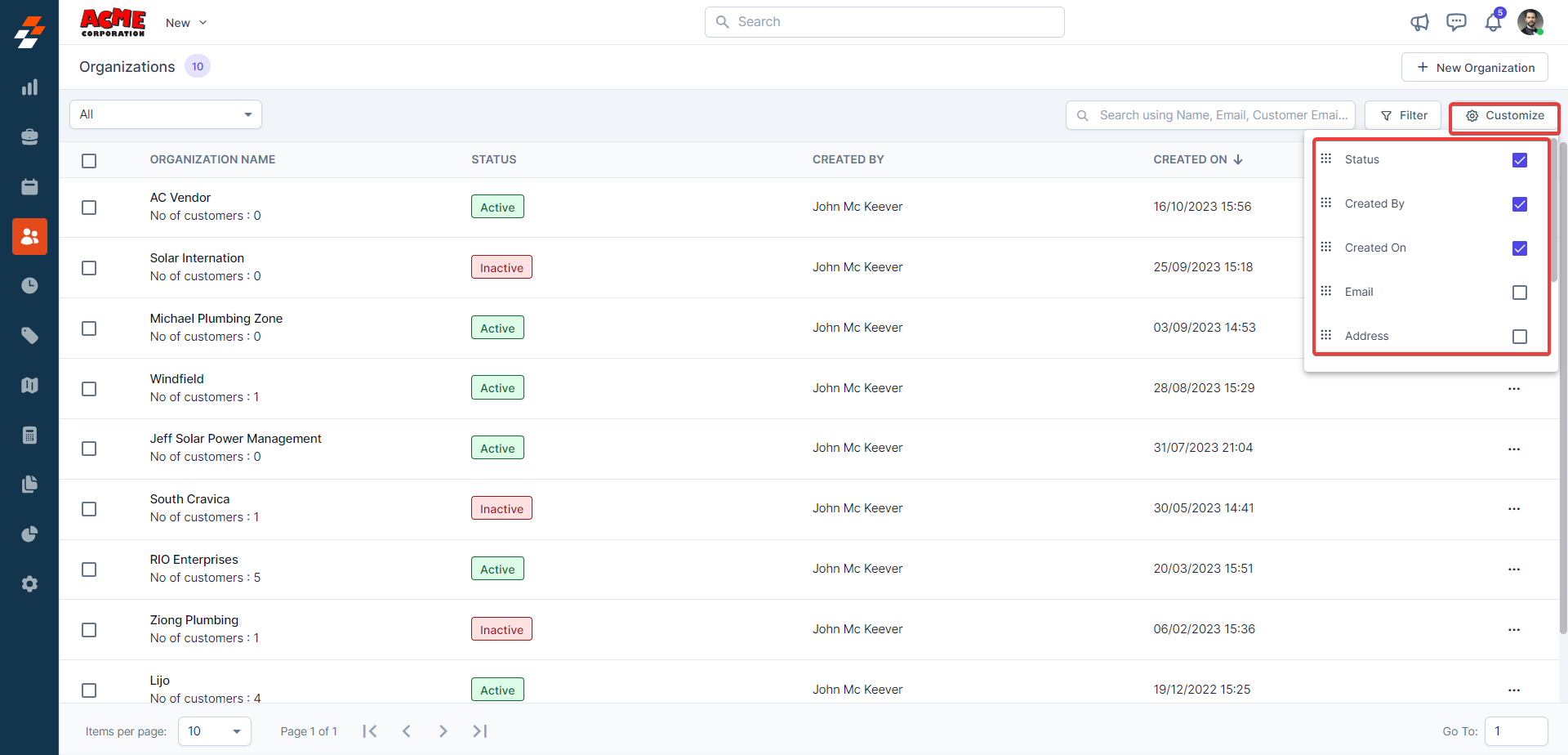Open the items per page dropdown

coord(215,731)
